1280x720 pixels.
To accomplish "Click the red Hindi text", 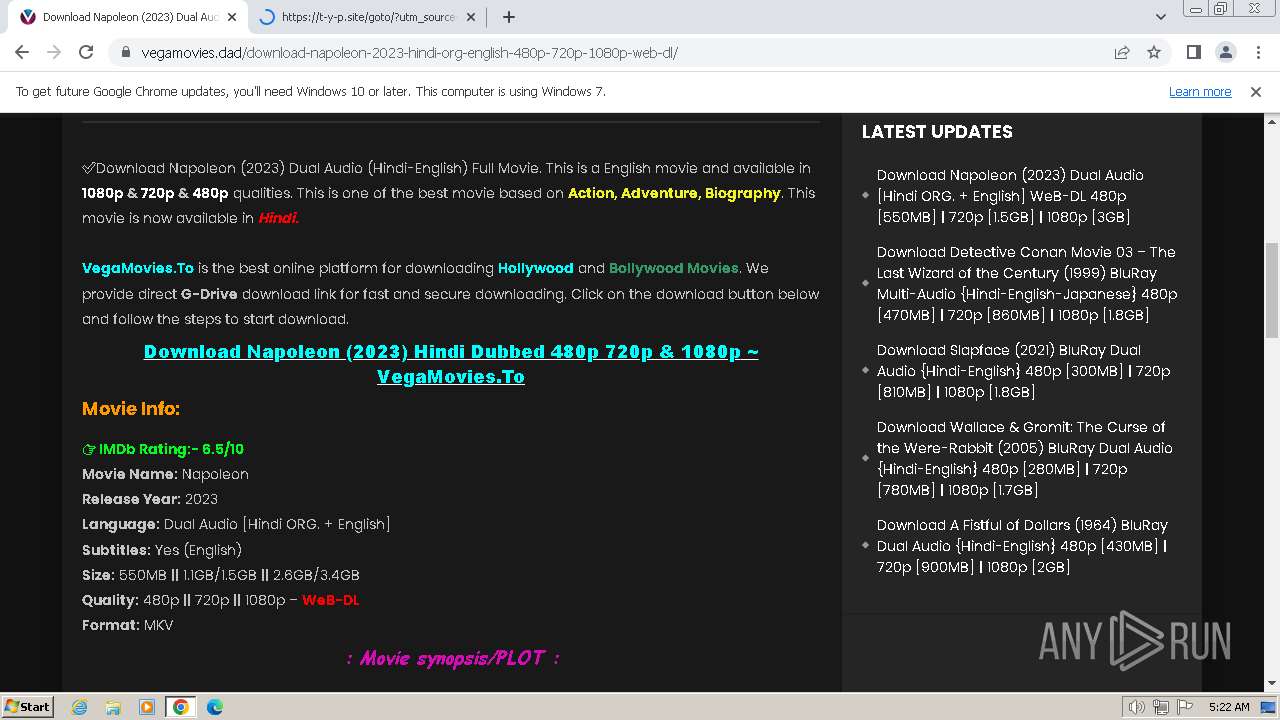I will click(278, 218).
